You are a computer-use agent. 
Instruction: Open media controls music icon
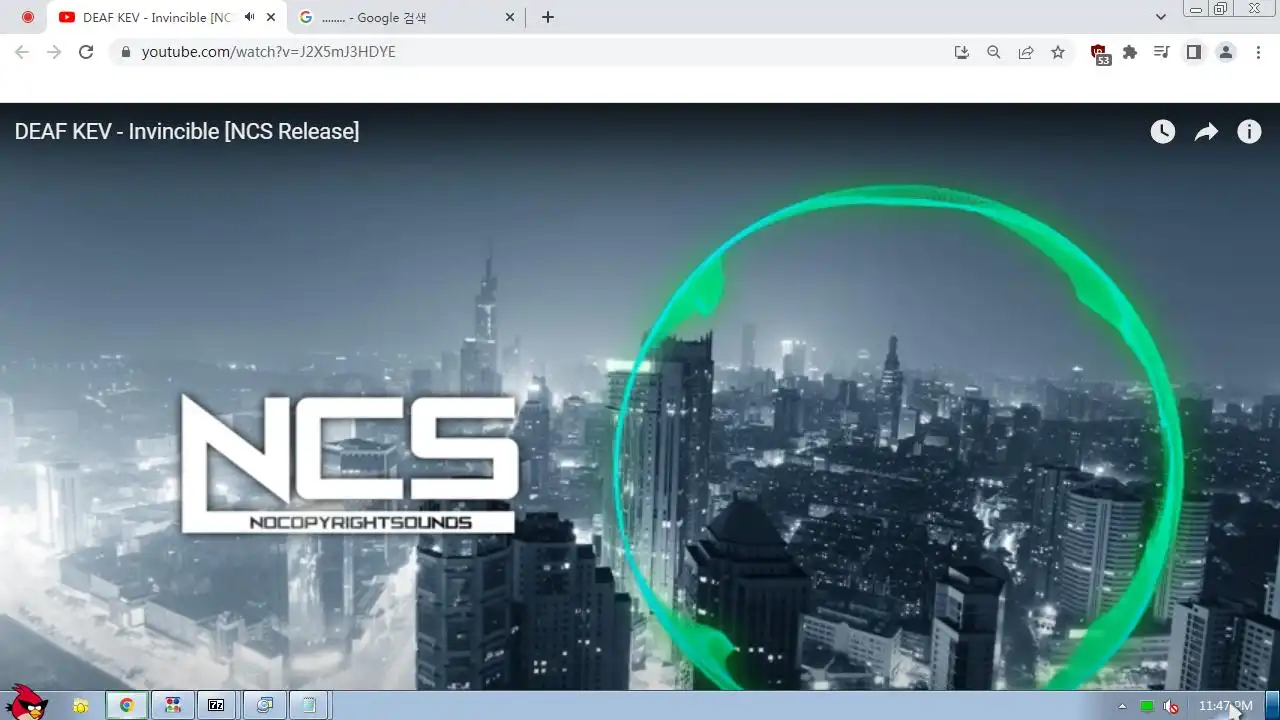1161,52
